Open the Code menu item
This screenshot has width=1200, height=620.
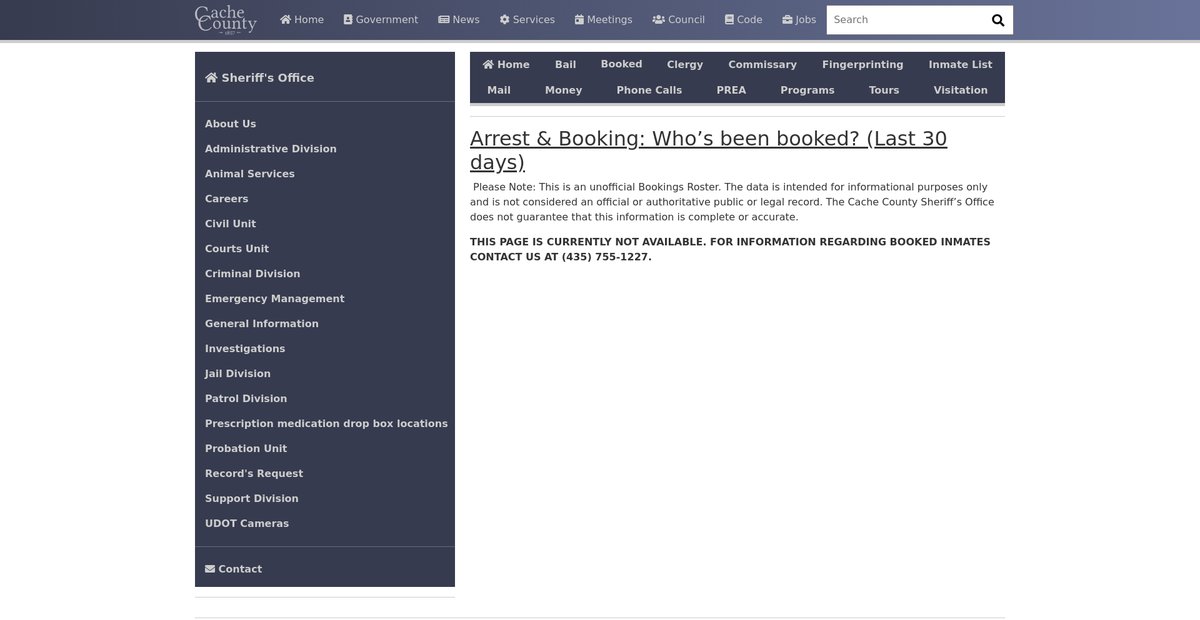click(743, 20)
